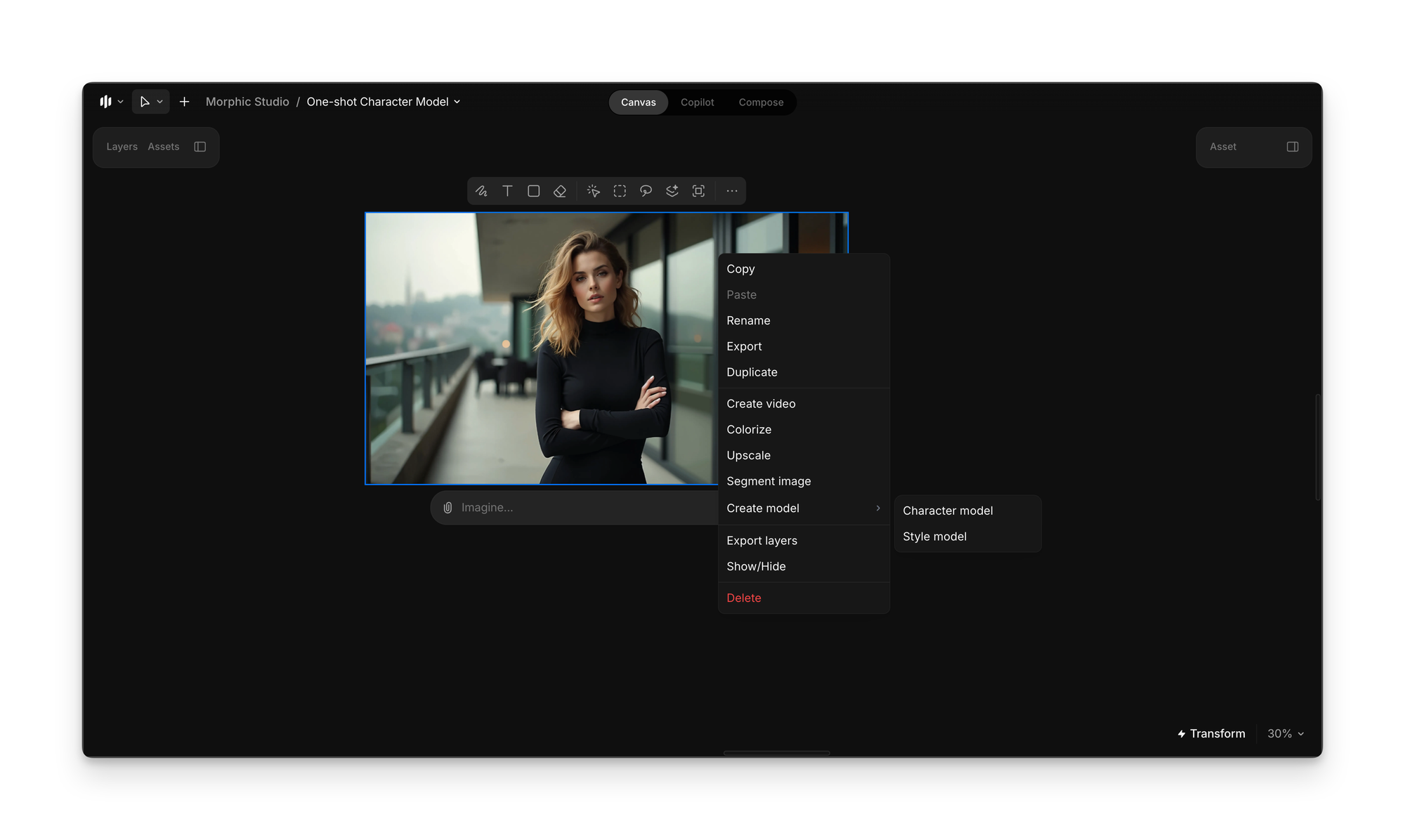Open the cursor tool mode dropdown

(159, 102)
